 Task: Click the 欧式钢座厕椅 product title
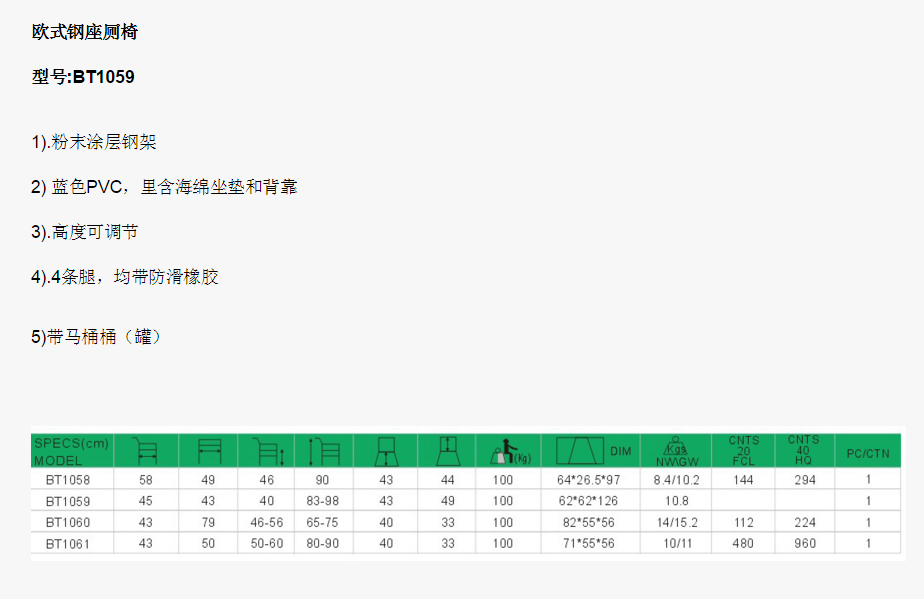85,33
